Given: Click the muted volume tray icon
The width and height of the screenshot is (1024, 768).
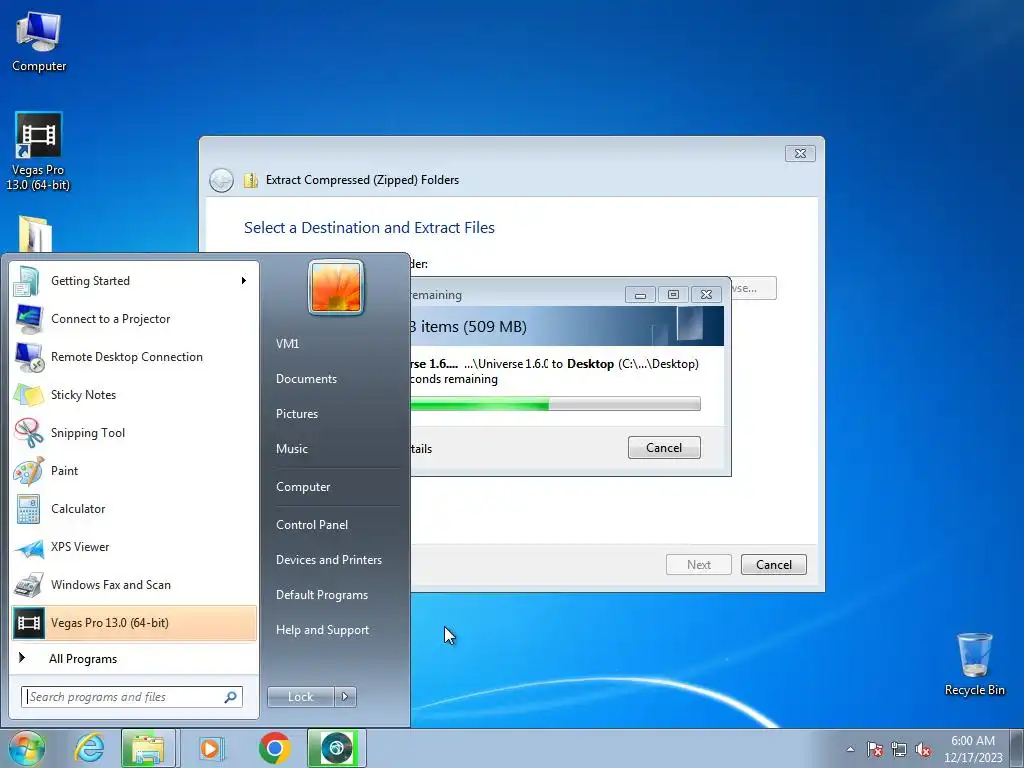Looking at the screenshot, I should pyautogui.click(x=923, y=750).
